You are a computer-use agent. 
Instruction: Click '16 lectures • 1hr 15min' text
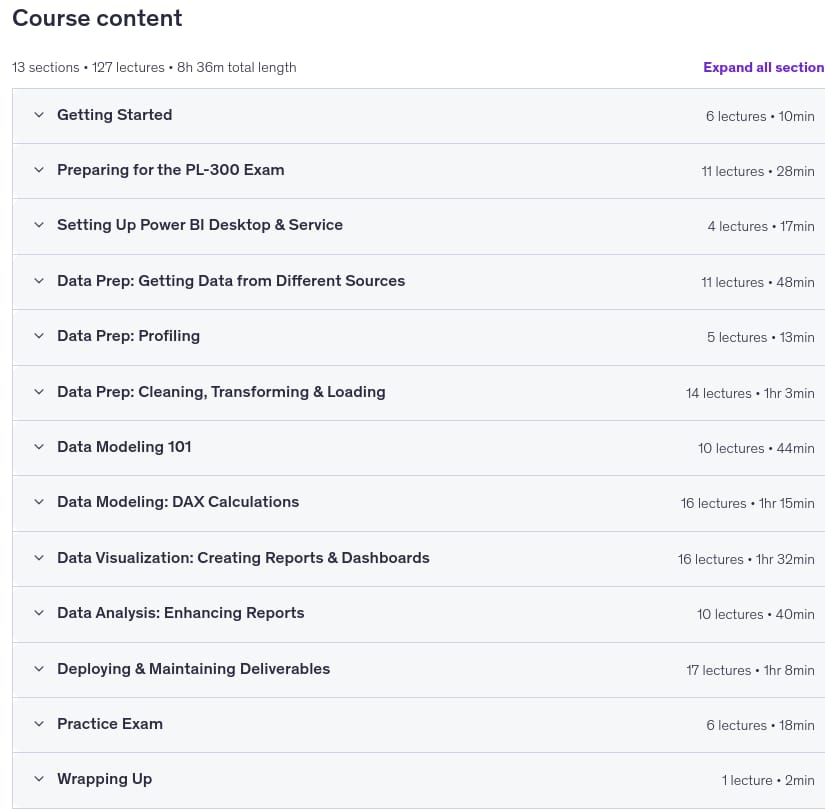[747, 503]
